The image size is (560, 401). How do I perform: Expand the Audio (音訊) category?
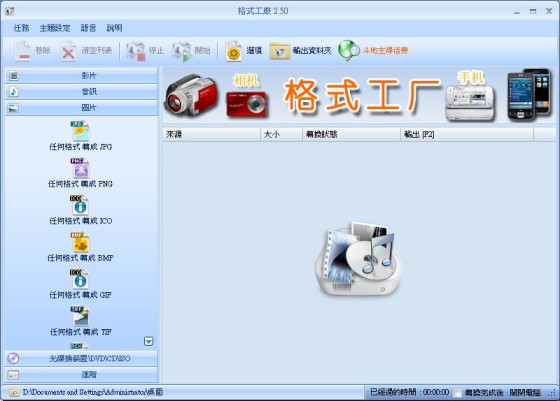(81, 92)
